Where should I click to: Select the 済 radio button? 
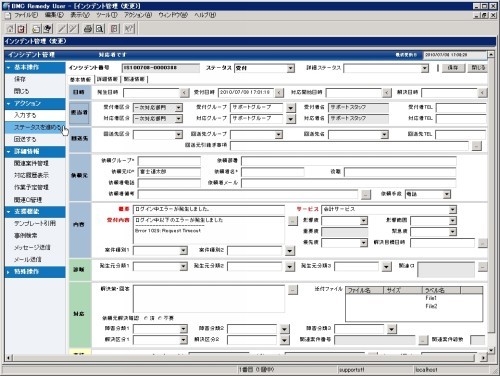[x=146, y=318]
